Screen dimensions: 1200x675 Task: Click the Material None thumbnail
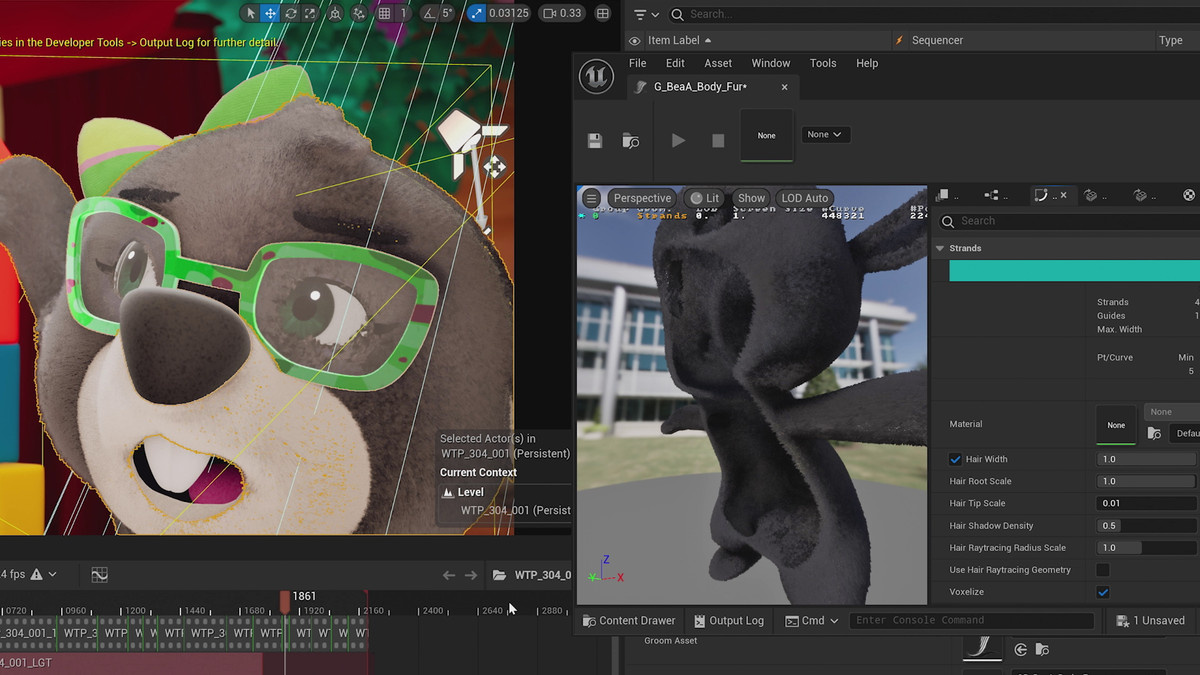[x=1116, y=425]
